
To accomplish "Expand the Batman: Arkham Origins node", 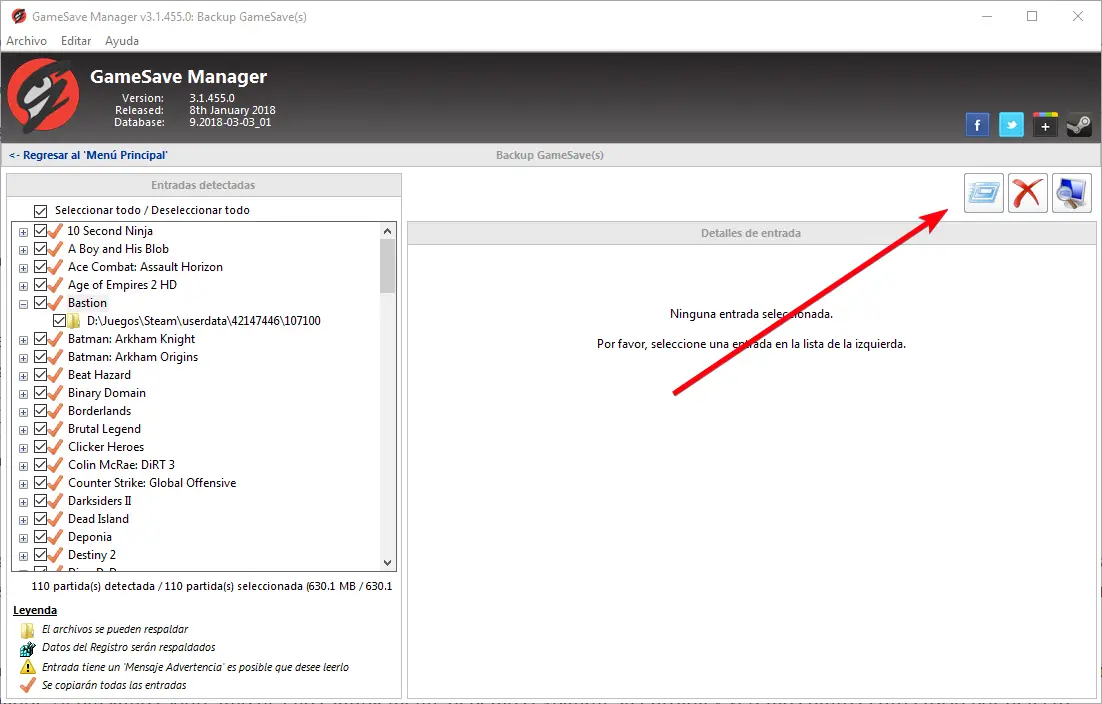I will [x=23, y=358].
